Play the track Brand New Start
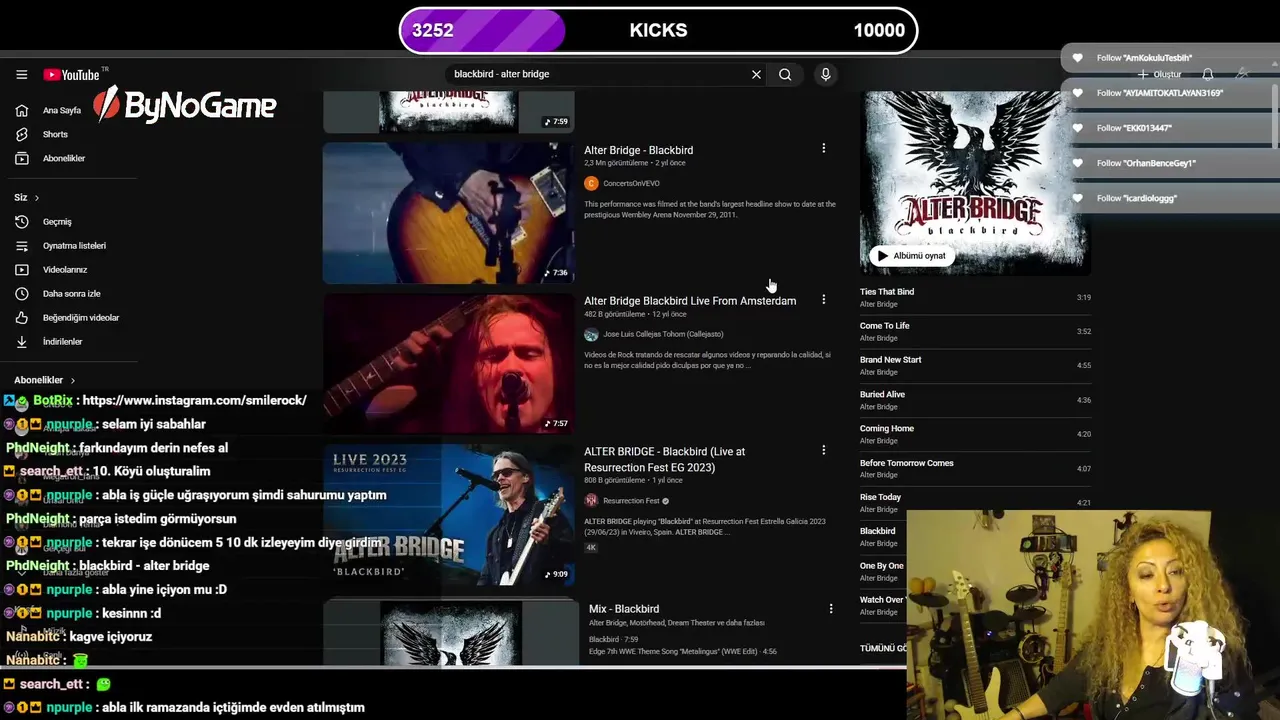The width and height of the screenshot is (1280, 720). tap(891, 360)
